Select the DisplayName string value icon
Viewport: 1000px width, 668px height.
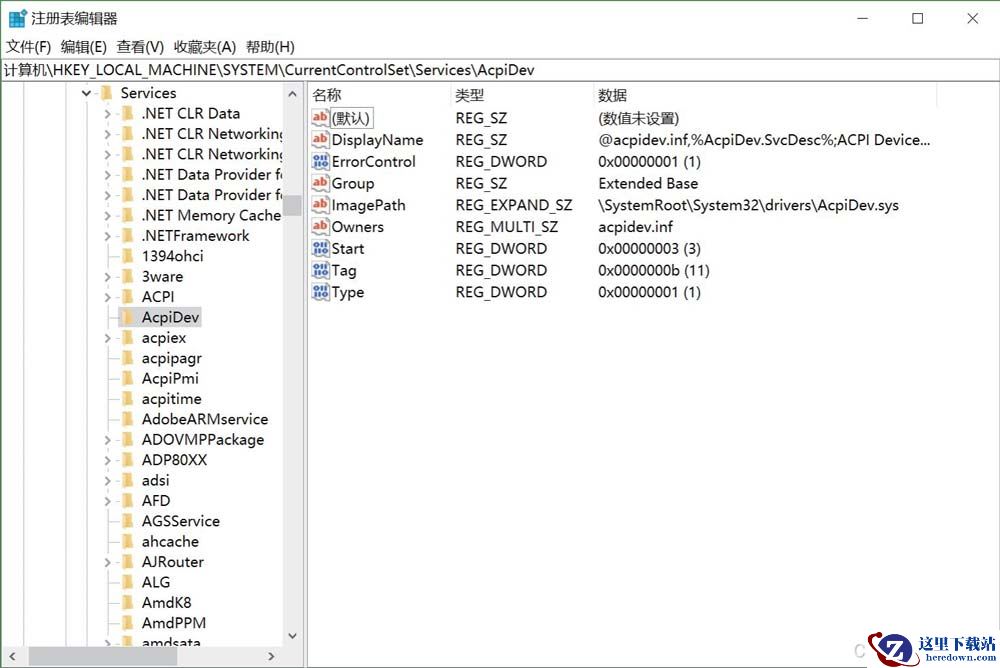point(320,140)
